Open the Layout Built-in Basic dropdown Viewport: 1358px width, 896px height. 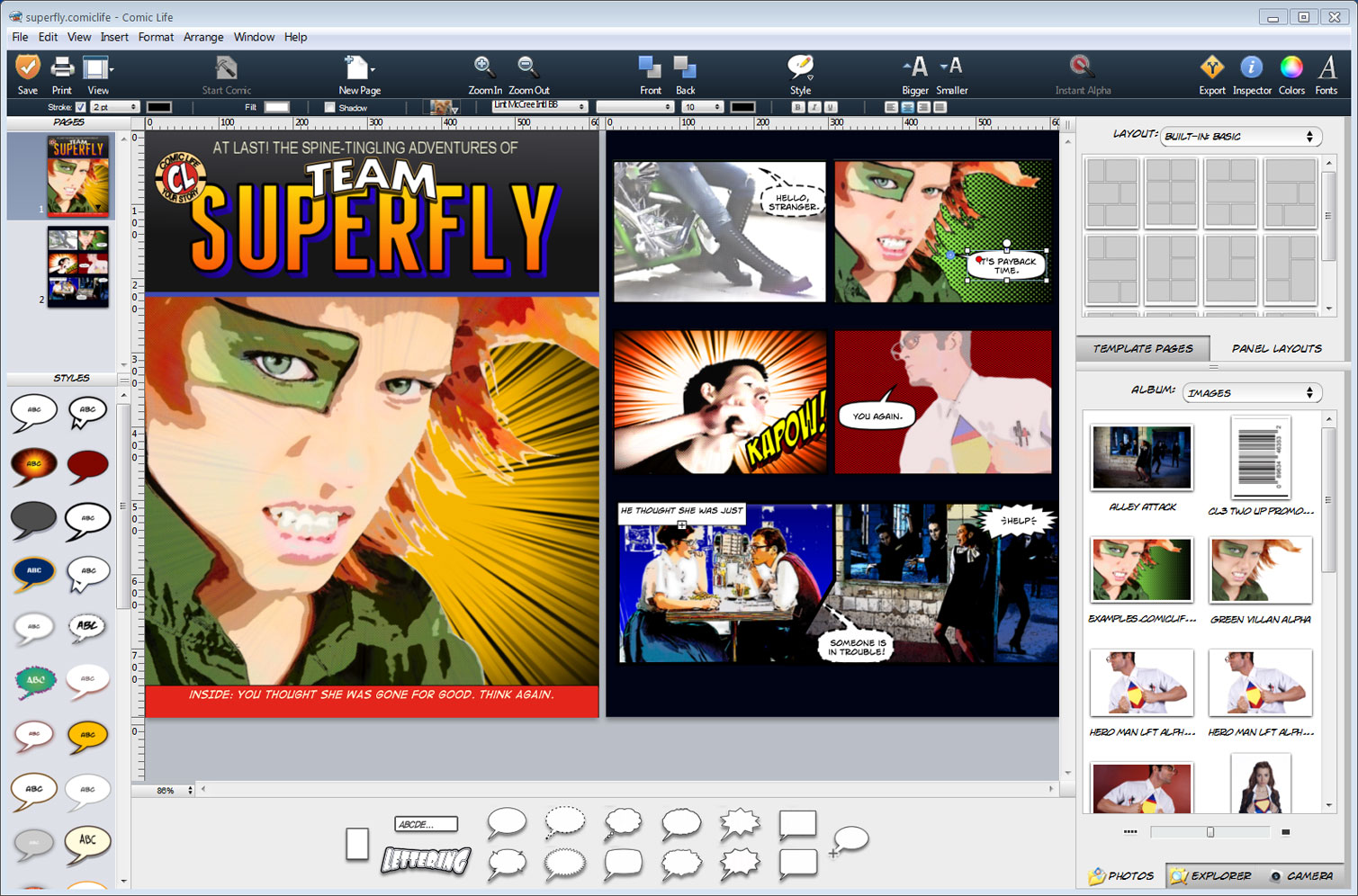pyautogui.click(x=1241, y=137)
